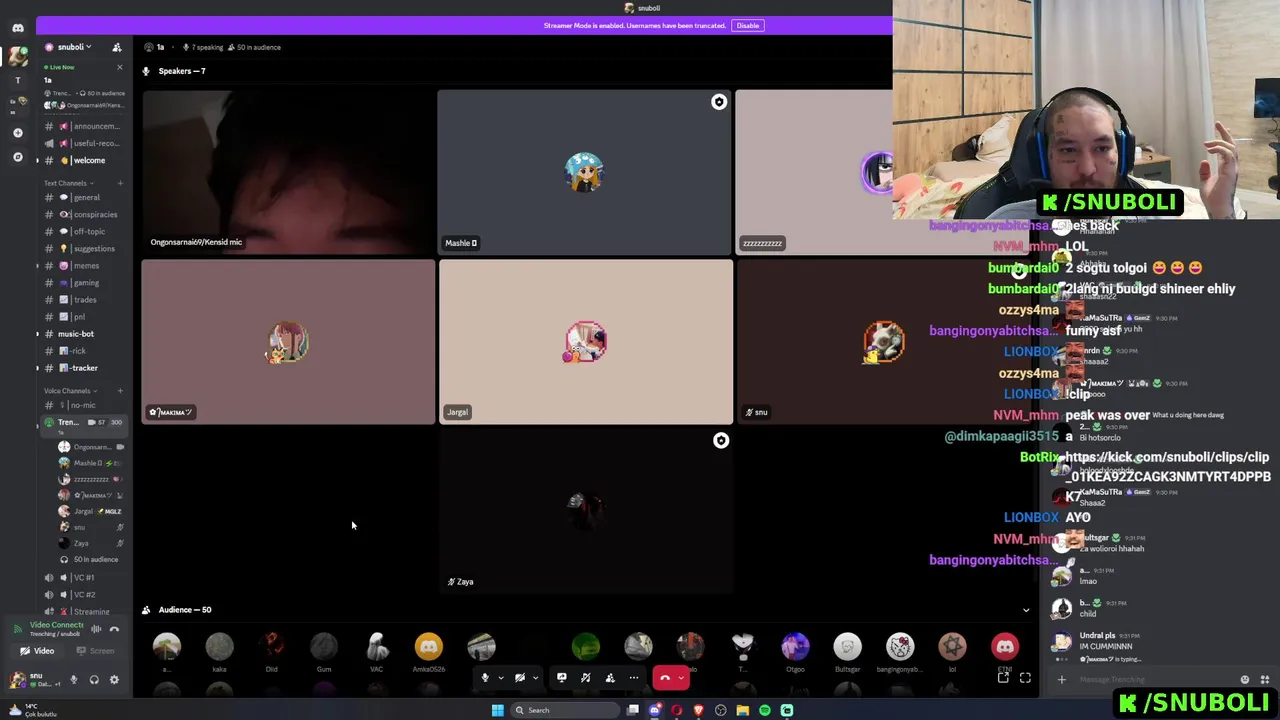Open disconnect options arrow beside red button
The width and height of the screenshot is (1280, 720).
click(x=682, y=678)
